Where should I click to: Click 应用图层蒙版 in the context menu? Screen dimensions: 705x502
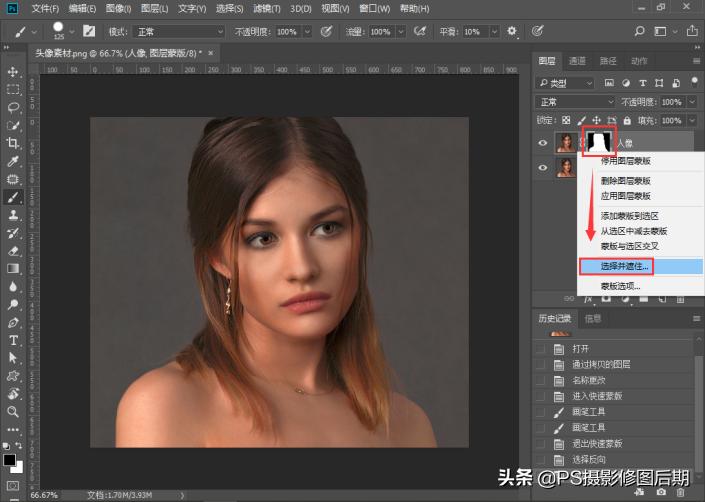pos(626,194)
